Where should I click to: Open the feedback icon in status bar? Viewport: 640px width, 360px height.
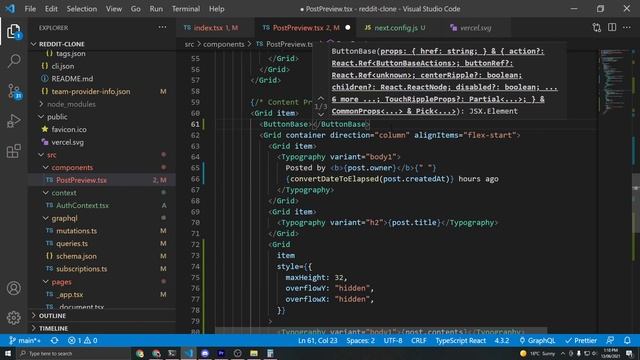(610, 340)
